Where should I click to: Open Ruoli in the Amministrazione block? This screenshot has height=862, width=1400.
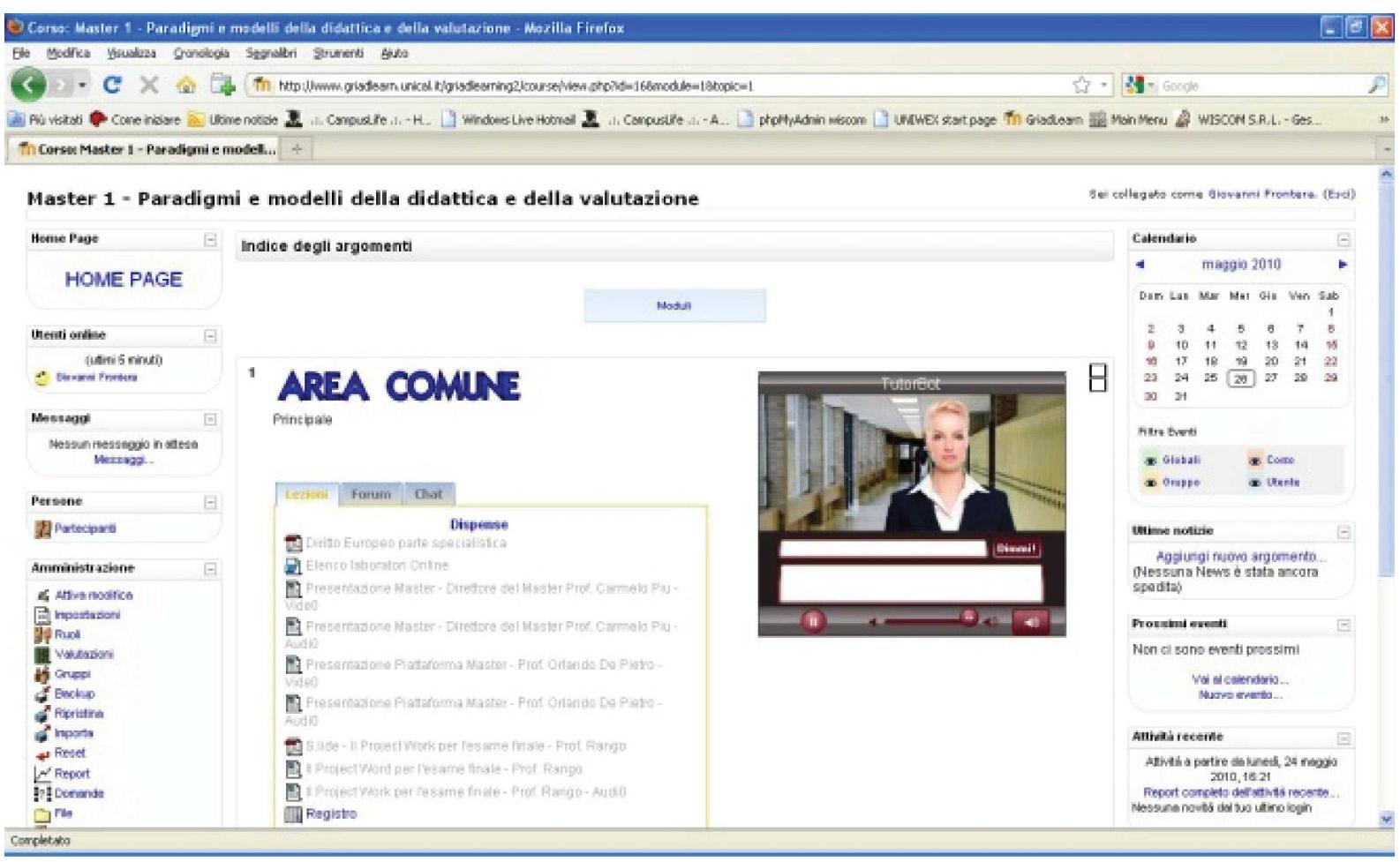click(x=67, y=634)
